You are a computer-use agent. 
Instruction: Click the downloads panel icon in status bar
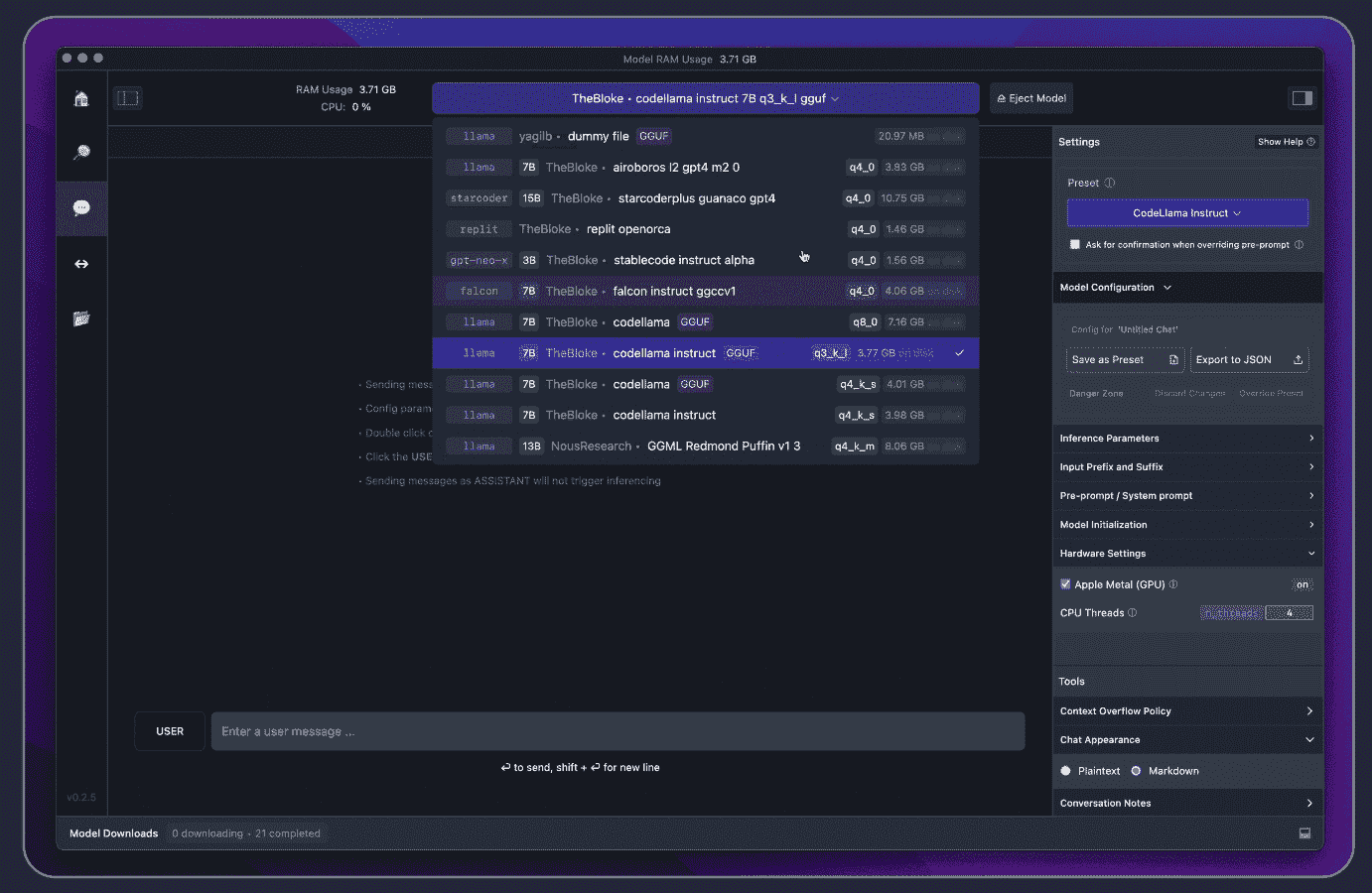(x=1304, y=833)
